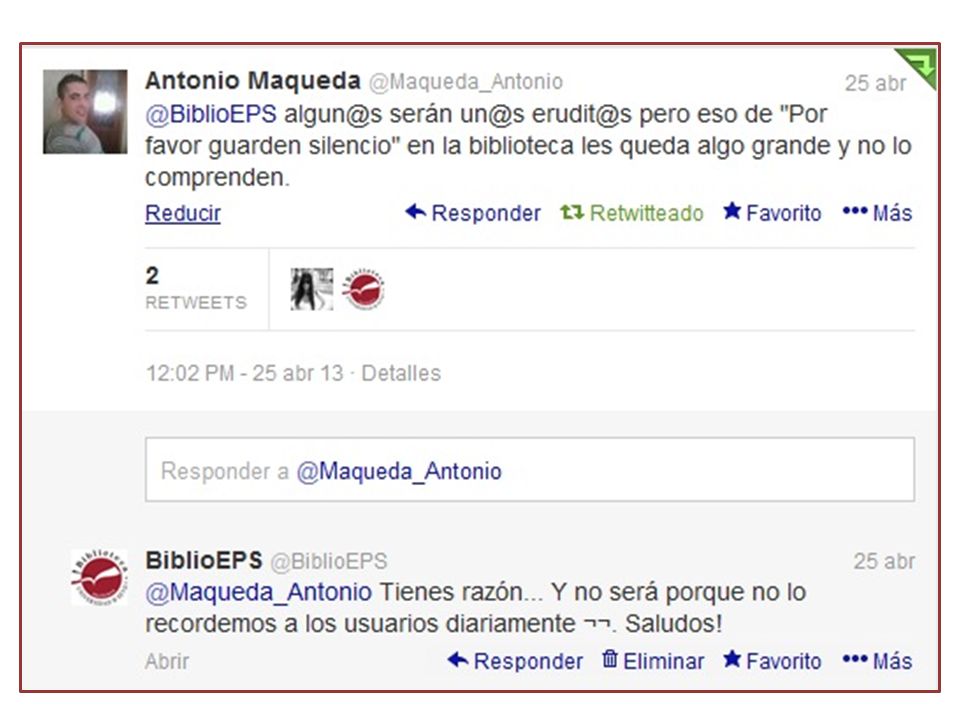This screenshot has height=720, width=960.
Task: Click the green corner retweeted ribbon icon
Action: pos(917,67)
